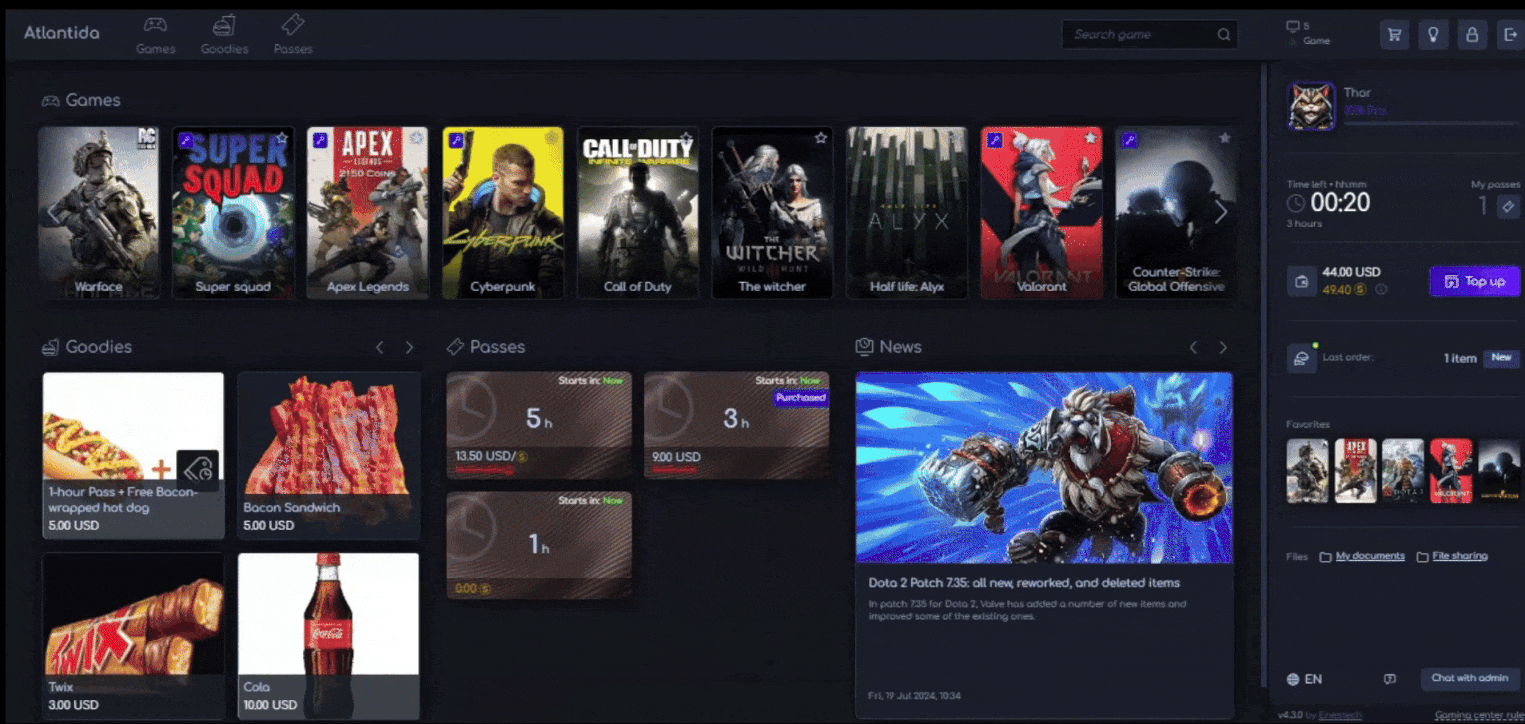
Task: Toggle favorite star on Valorant
Action: (1090, 138)
